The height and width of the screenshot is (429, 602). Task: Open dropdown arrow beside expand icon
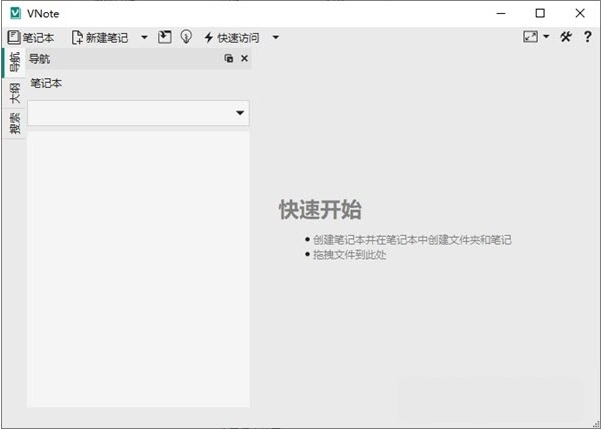pyautogui.click(x=546, y=37)
